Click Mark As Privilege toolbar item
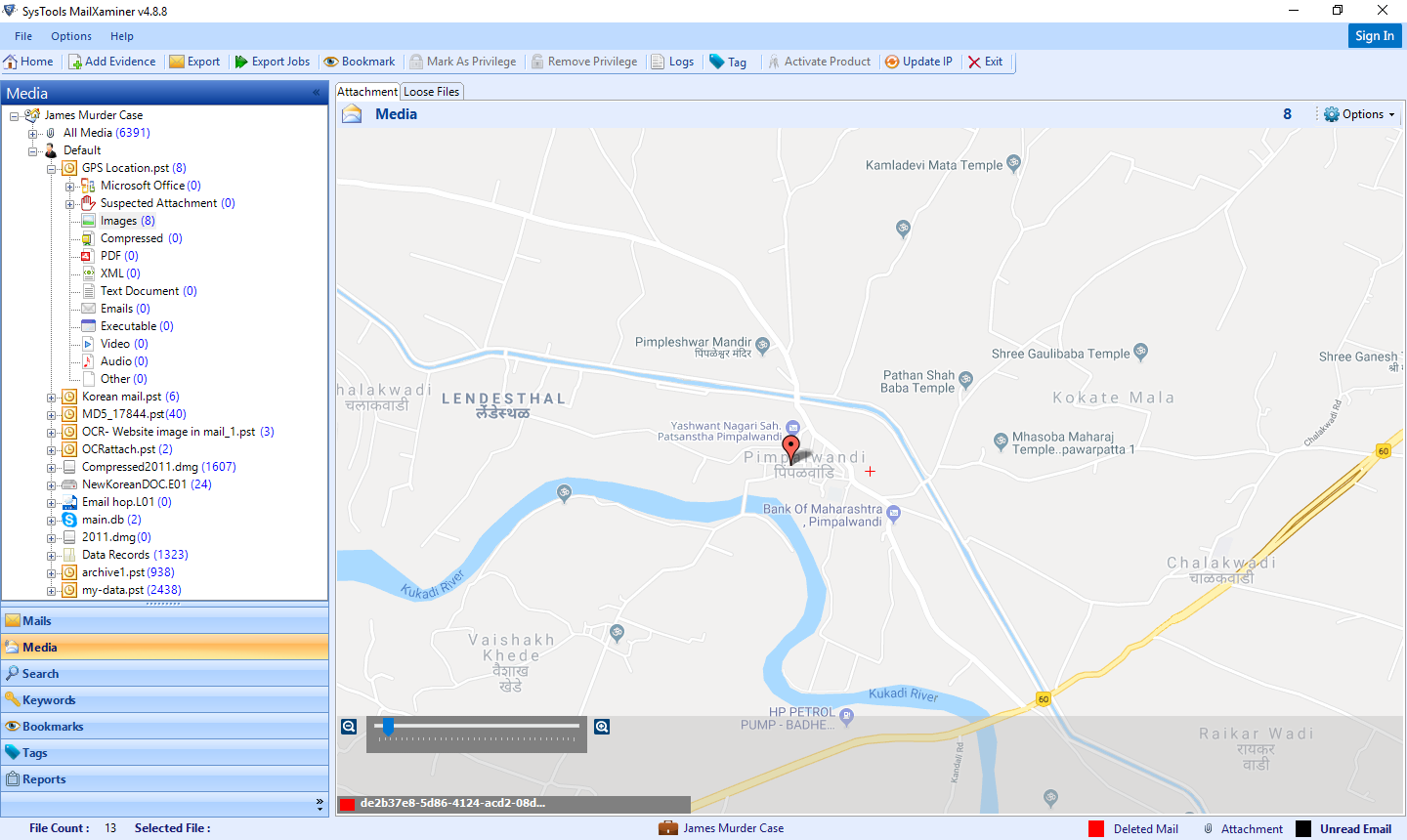 [x=463, y=62]
